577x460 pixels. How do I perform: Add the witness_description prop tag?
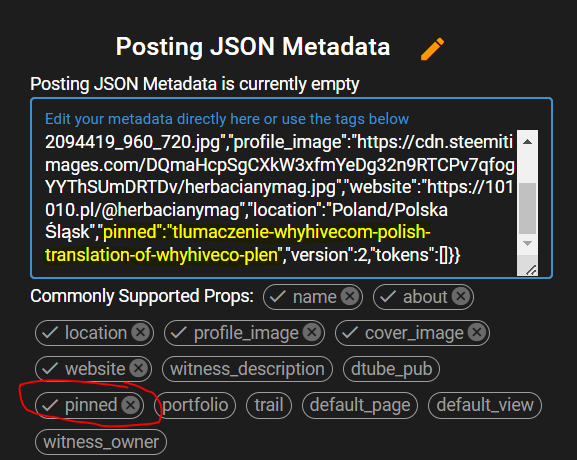(247, 369)
